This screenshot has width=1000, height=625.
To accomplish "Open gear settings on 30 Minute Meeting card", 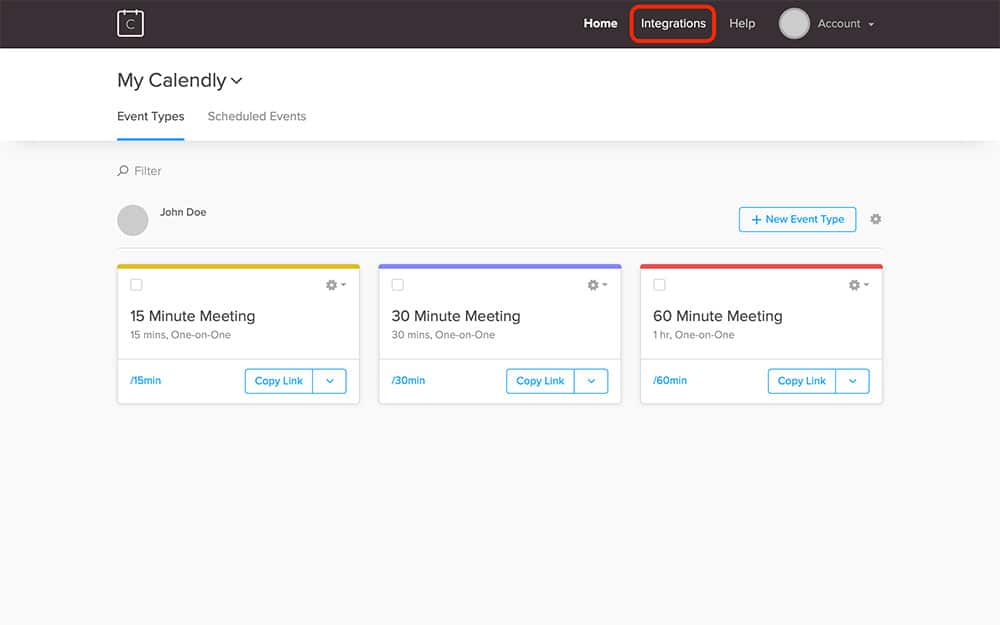I will (x=596, y=285).
